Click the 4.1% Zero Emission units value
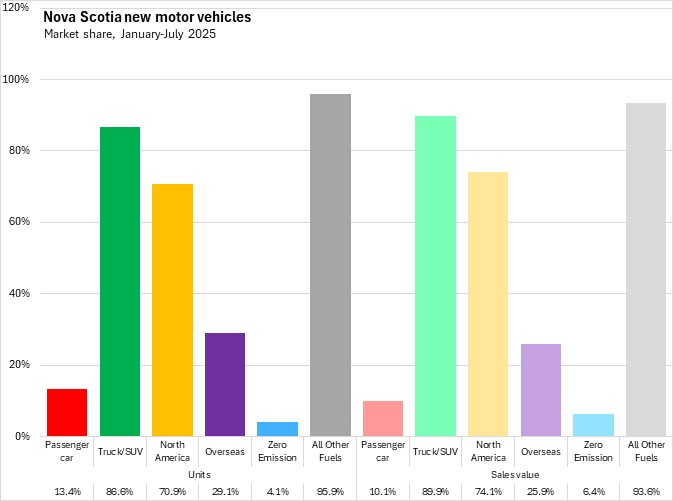The image size is (673, 501). tap(277, 491)
